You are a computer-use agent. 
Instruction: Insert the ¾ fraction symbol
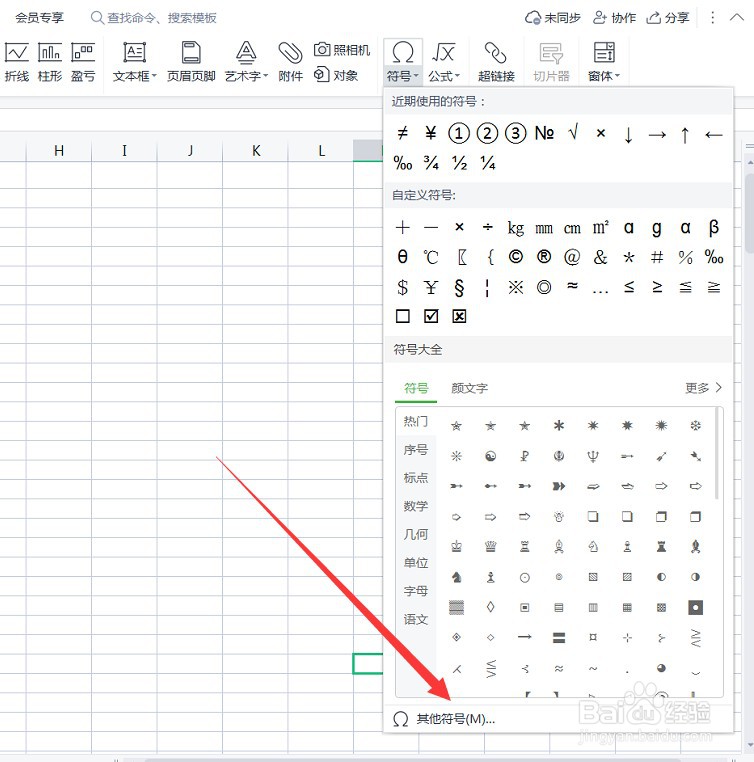[431, 163]
